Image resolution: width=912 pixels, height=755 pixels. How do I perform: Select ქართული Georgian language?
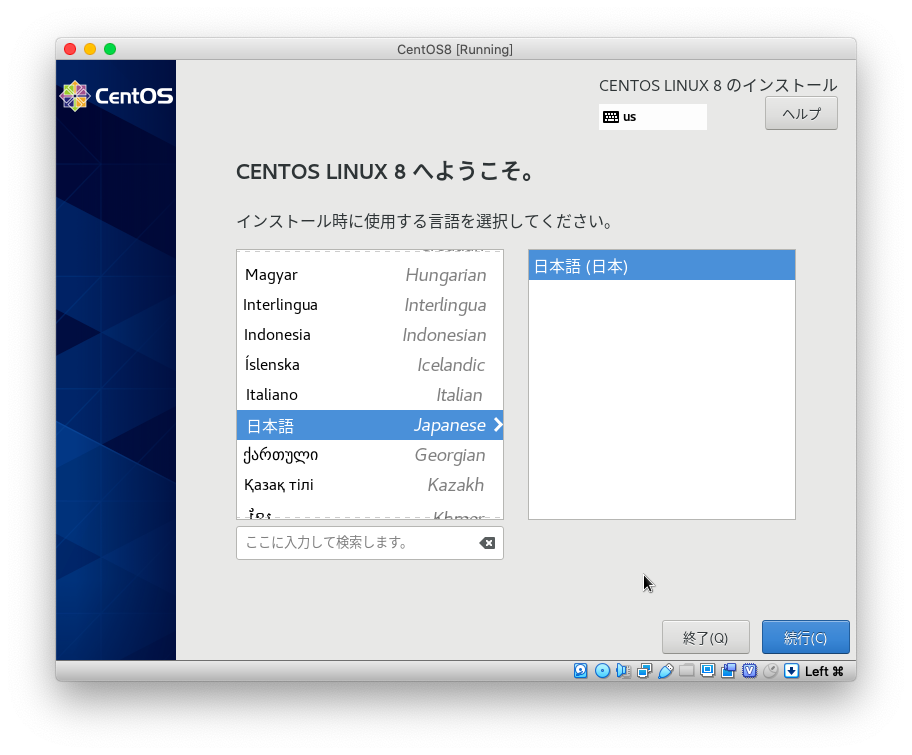(x=370, y=455)
